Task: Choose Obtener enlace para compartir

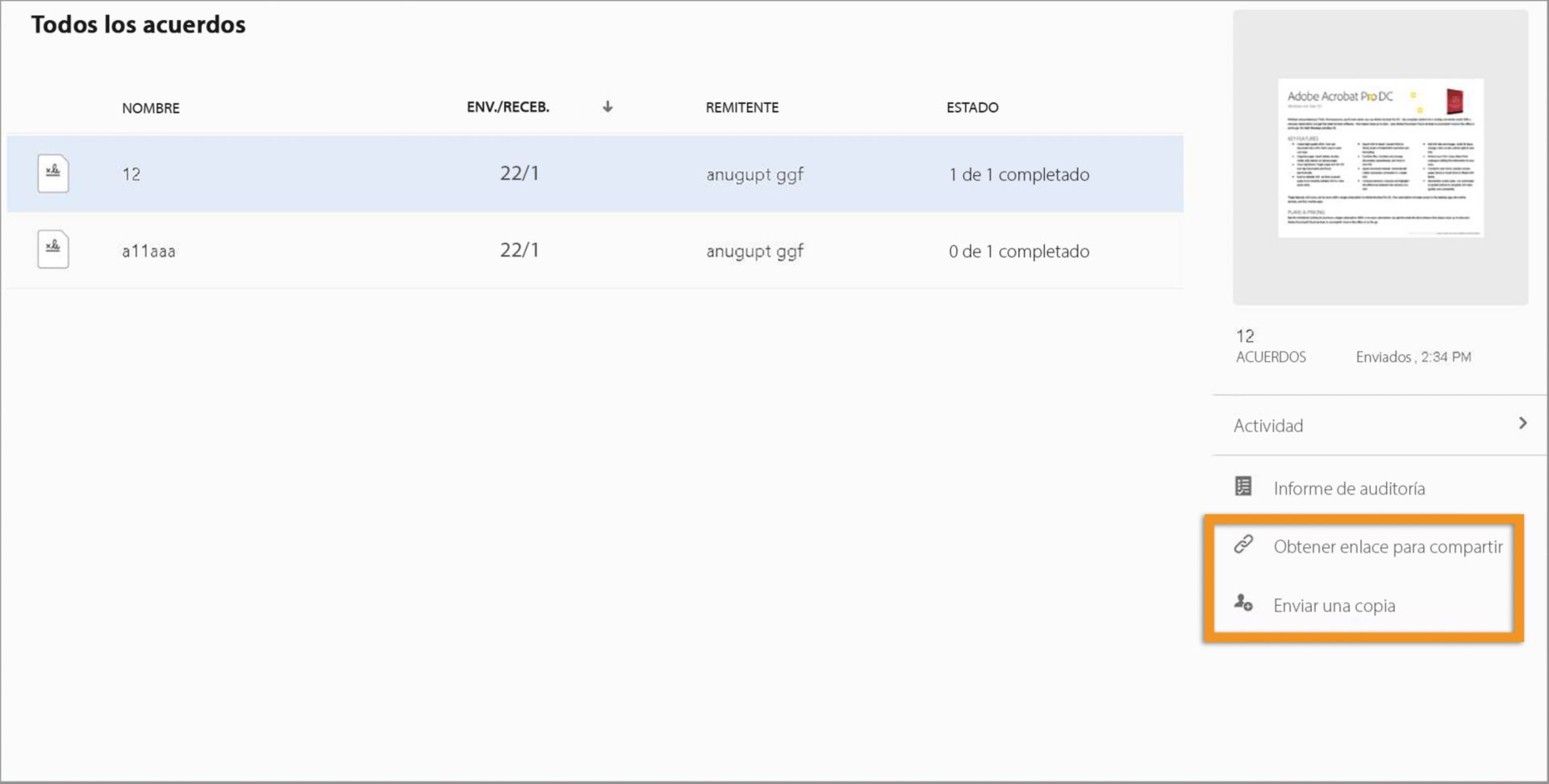Action: (x=1388, y=547)
